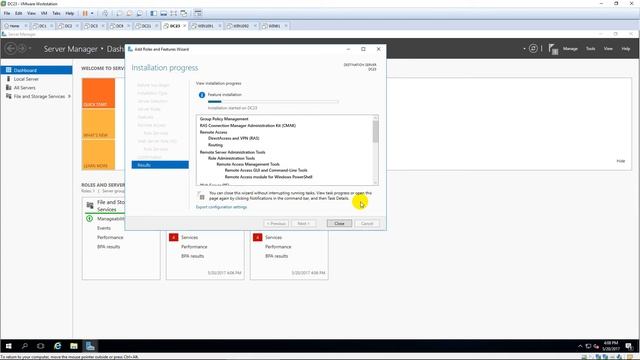Select Dashboard in the Server Manager sidebar

click(x=36, y=70)
